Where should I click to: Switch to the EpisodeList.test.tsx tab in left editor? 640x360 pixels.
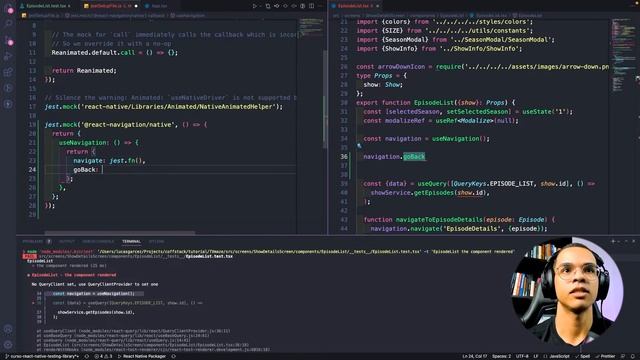[x=46, y=6]
